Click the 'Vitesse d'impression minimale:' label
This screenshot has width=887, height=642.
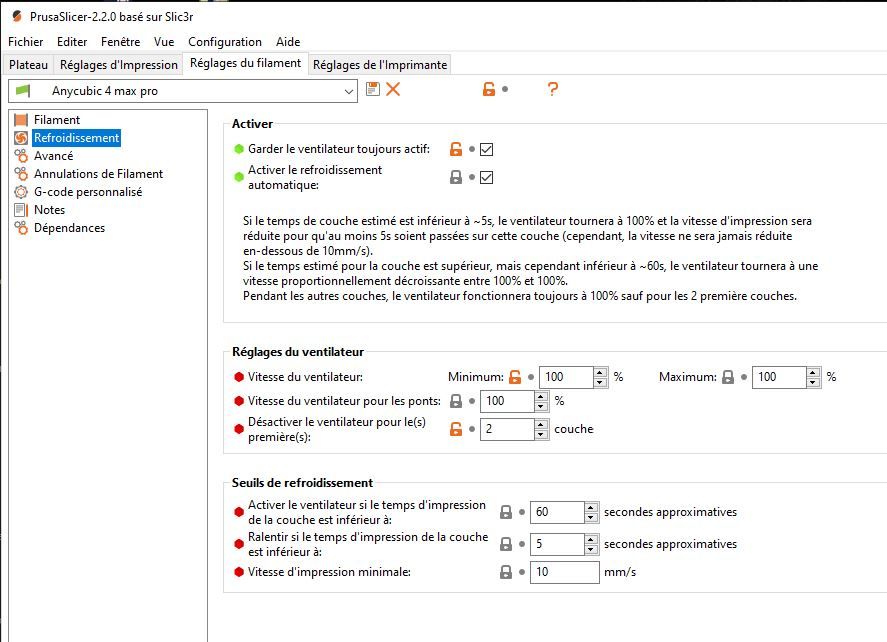(329, 572)
